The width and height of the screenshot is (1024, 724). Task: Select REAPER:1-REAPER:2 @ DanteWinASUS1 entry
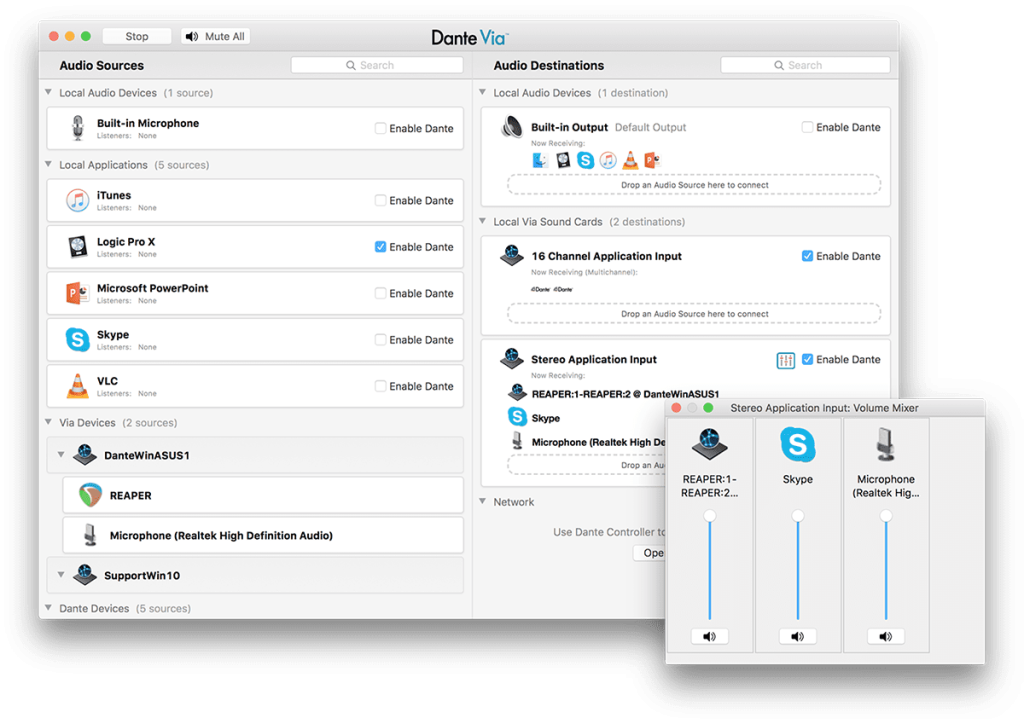(625, 394)
